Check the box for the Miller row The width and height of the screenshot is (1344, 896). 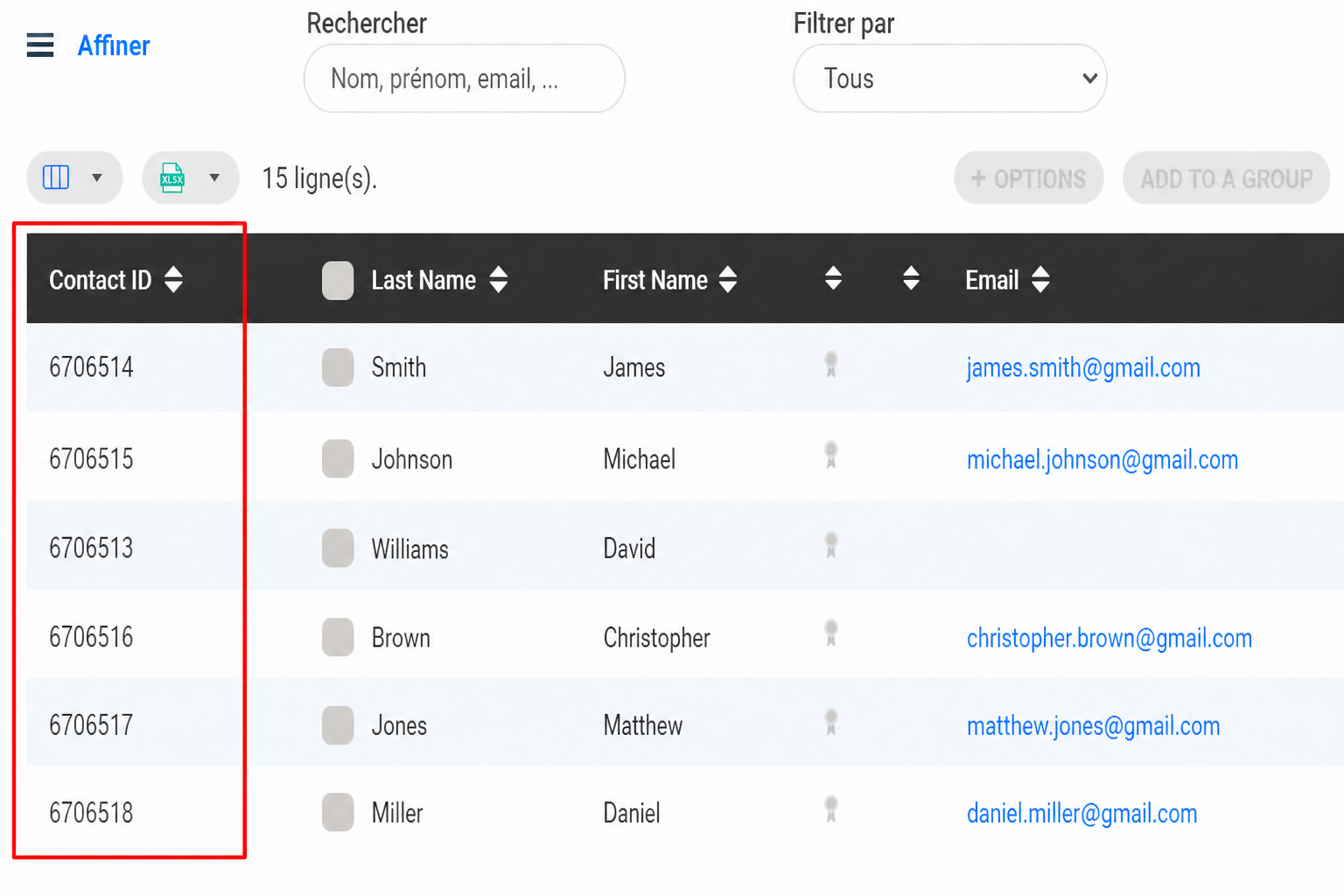338,812
